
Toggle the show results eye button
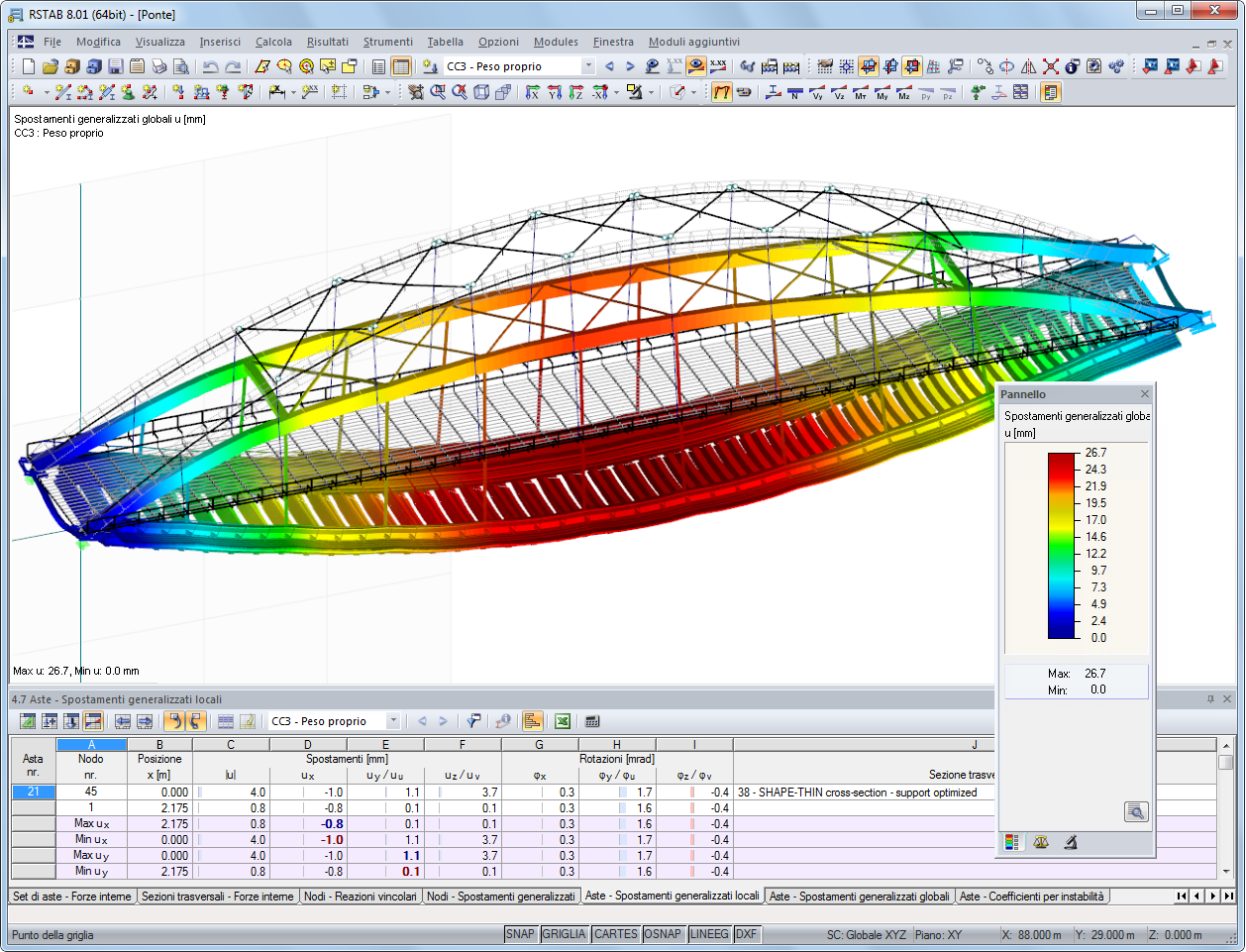tap(696, 66)
